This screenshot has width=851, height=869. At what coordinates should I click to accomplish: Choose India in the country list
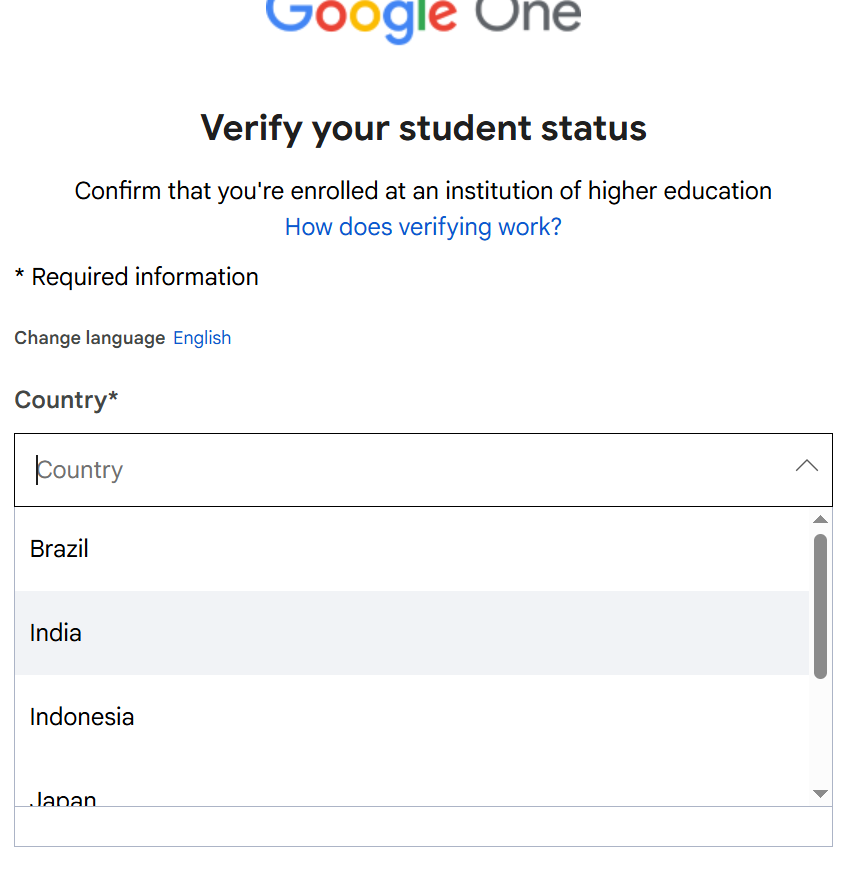(x=56, y=633)
